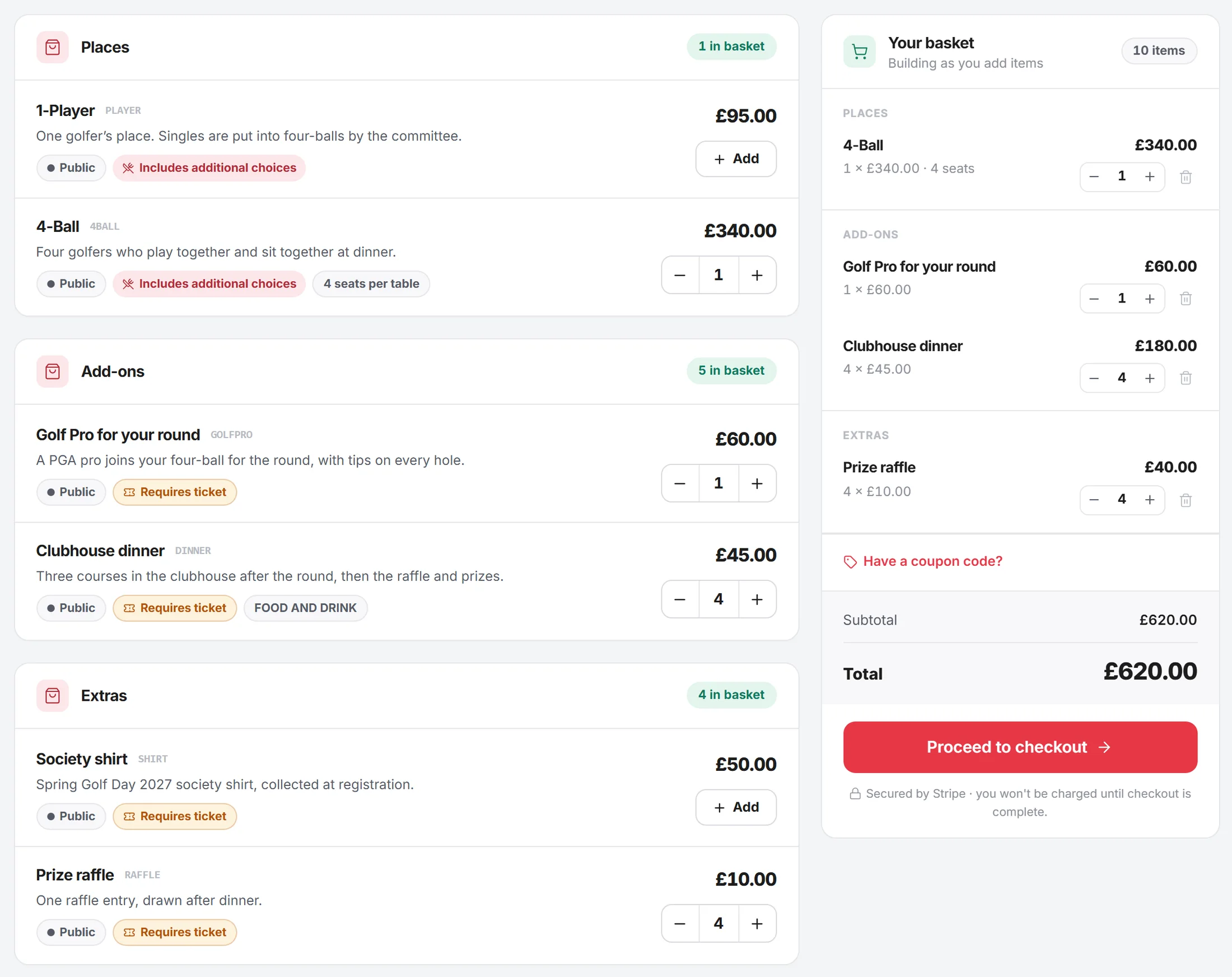Increase Golf Pro quantity in Add-ons list
1232x977 pixels.
[757, 483]
